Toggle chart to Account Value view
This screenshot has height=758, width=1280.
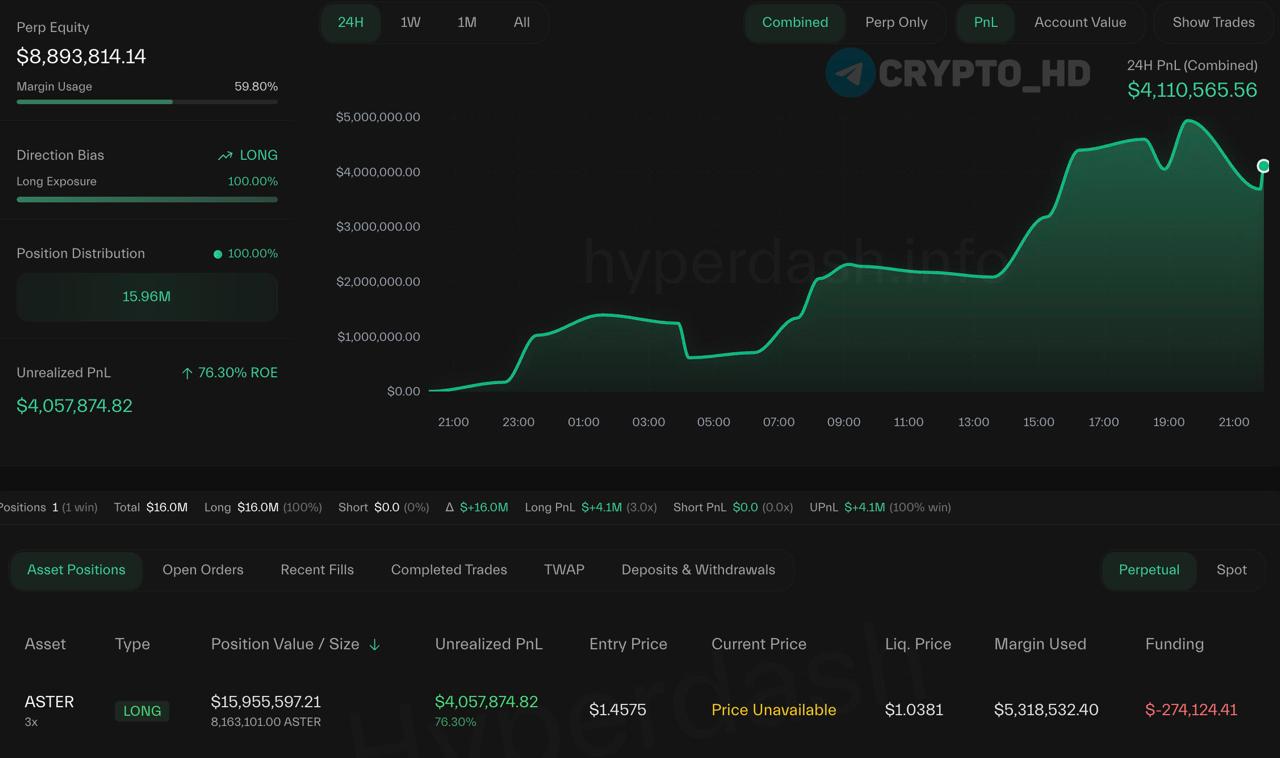click(1079, 22)
